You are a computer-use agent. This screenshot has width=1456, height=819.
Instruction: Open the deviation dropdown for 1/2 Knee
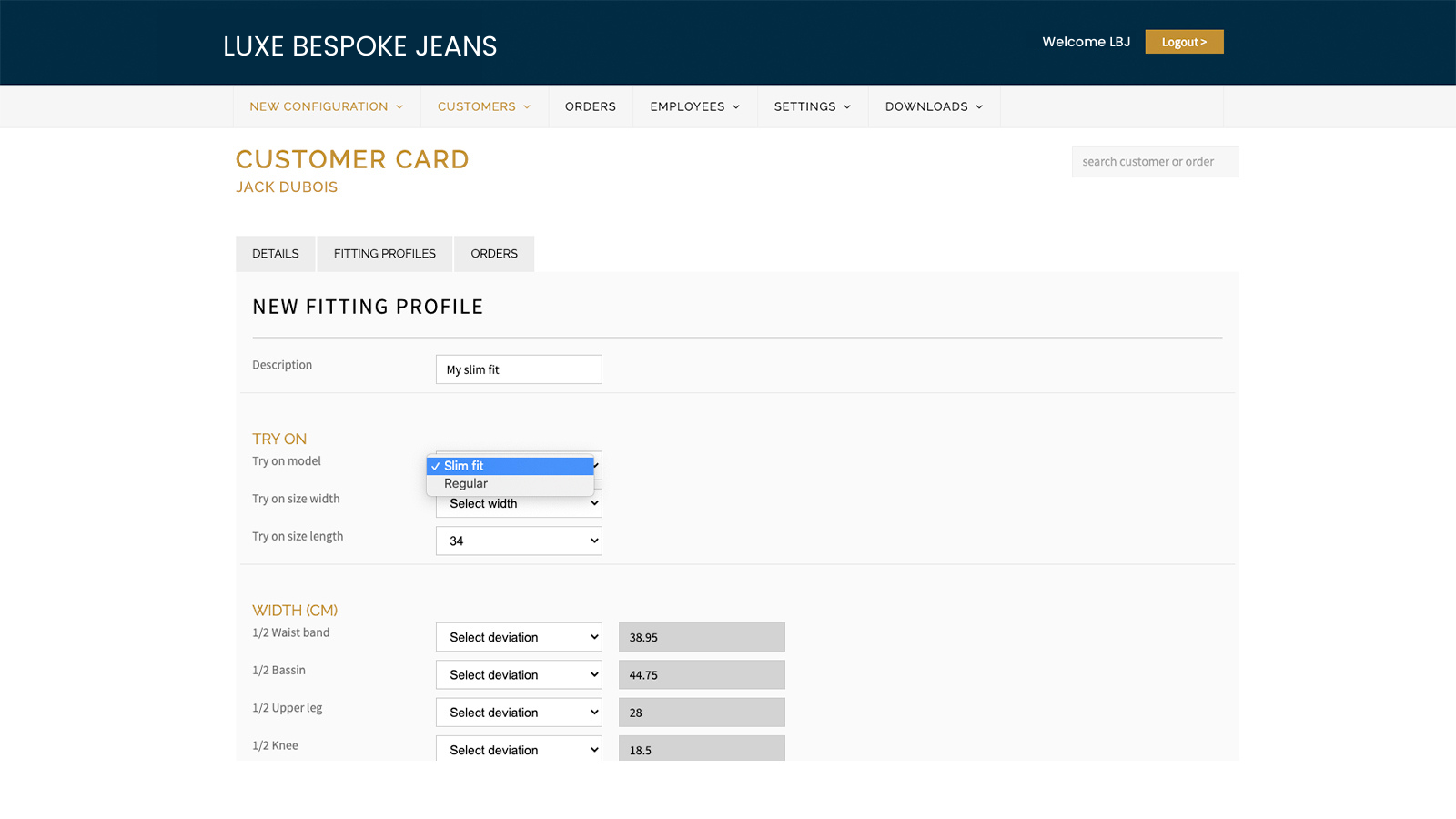pos(518,748)
